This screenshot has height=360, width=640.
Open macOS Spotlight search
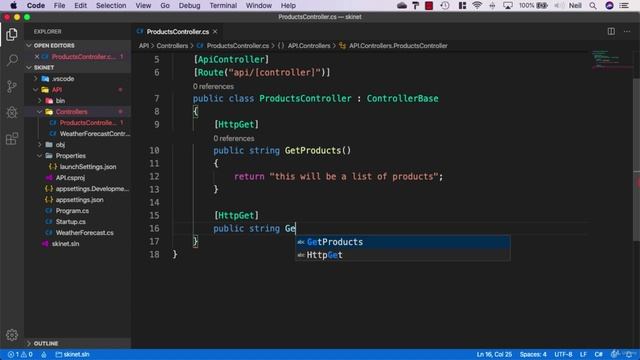[593, 5]
